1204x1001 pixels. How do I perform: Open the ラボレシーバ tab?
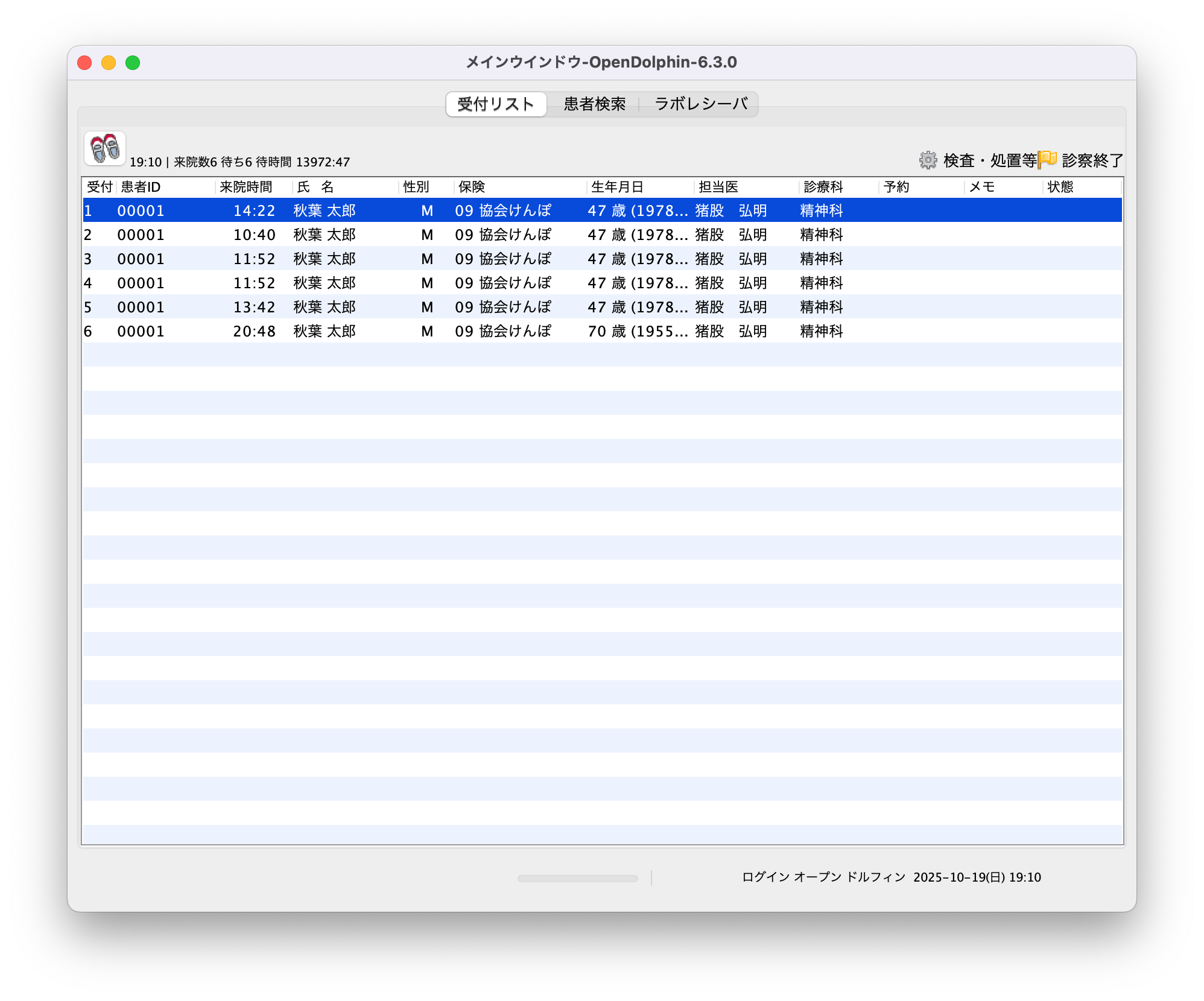(x=700, y=104)
